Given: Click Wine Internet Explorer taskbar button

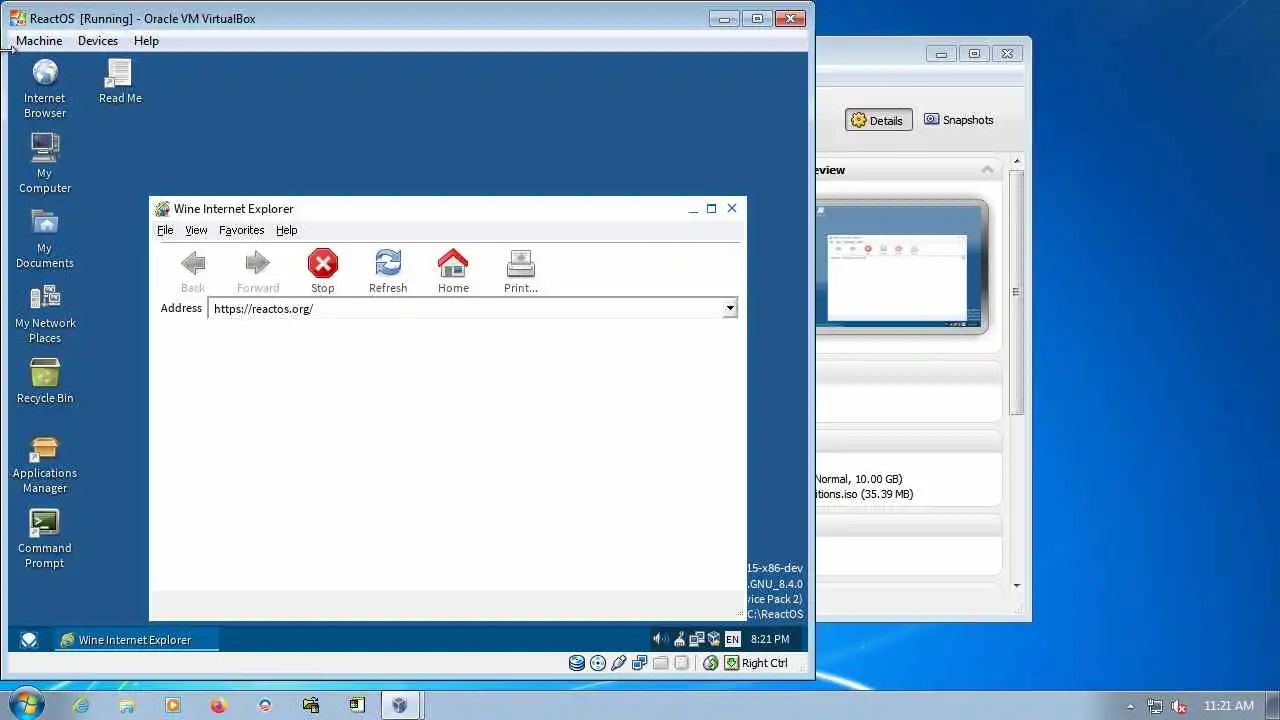Looking at the screenshot, I should [136, 640].
